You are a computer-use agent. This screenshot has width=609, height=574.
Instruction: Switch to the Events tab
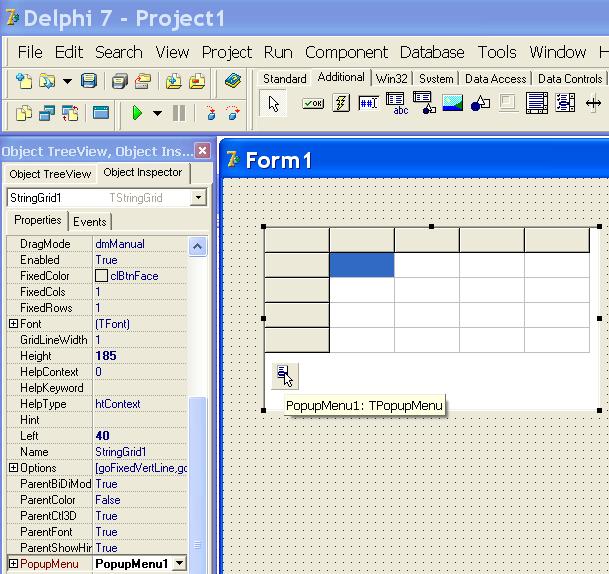pyautogui.click(x=90, y=221)
